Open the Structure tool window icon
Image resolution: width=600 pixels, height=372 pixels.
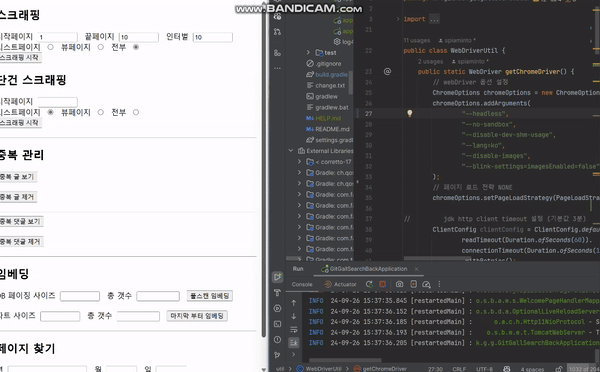277,52
